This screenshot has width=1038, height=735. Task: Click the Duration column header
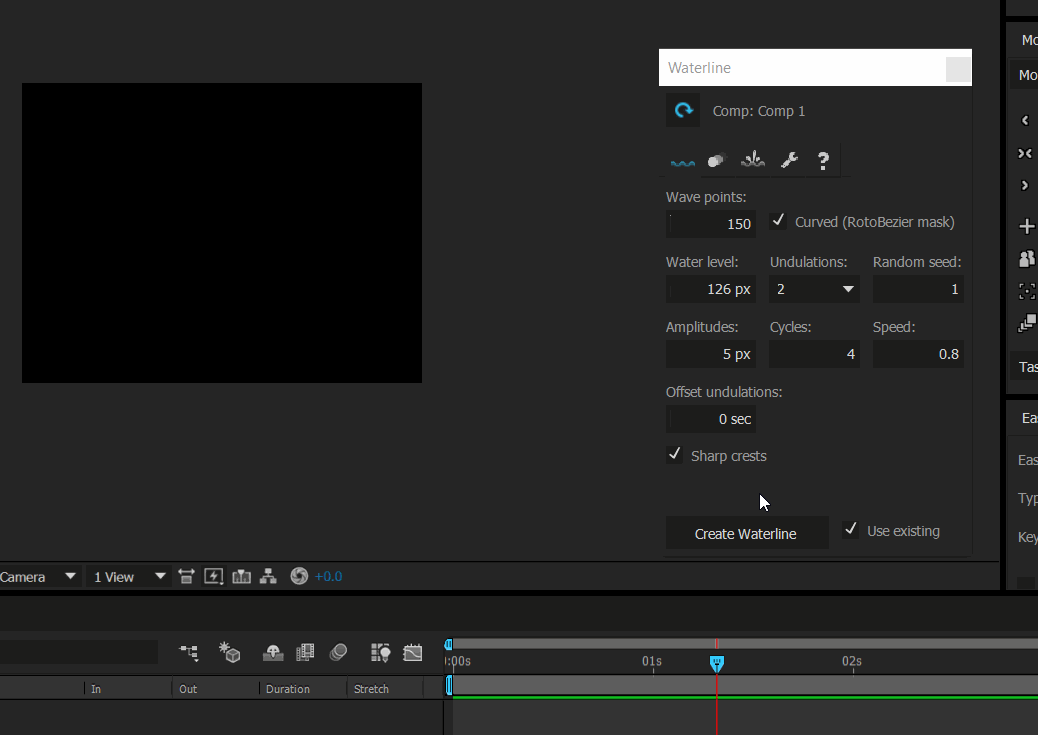coord(288,689)
